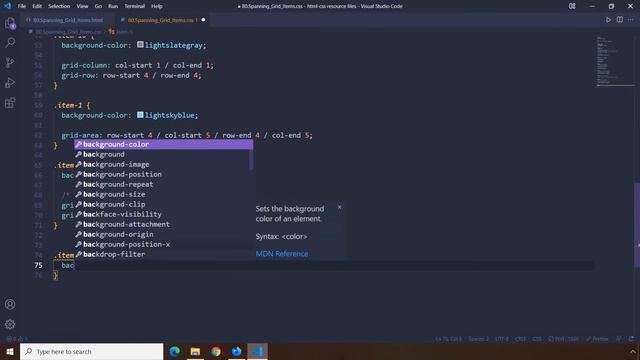Open the Manage gear icon
The image size is (640, 360).
[10, 324]
